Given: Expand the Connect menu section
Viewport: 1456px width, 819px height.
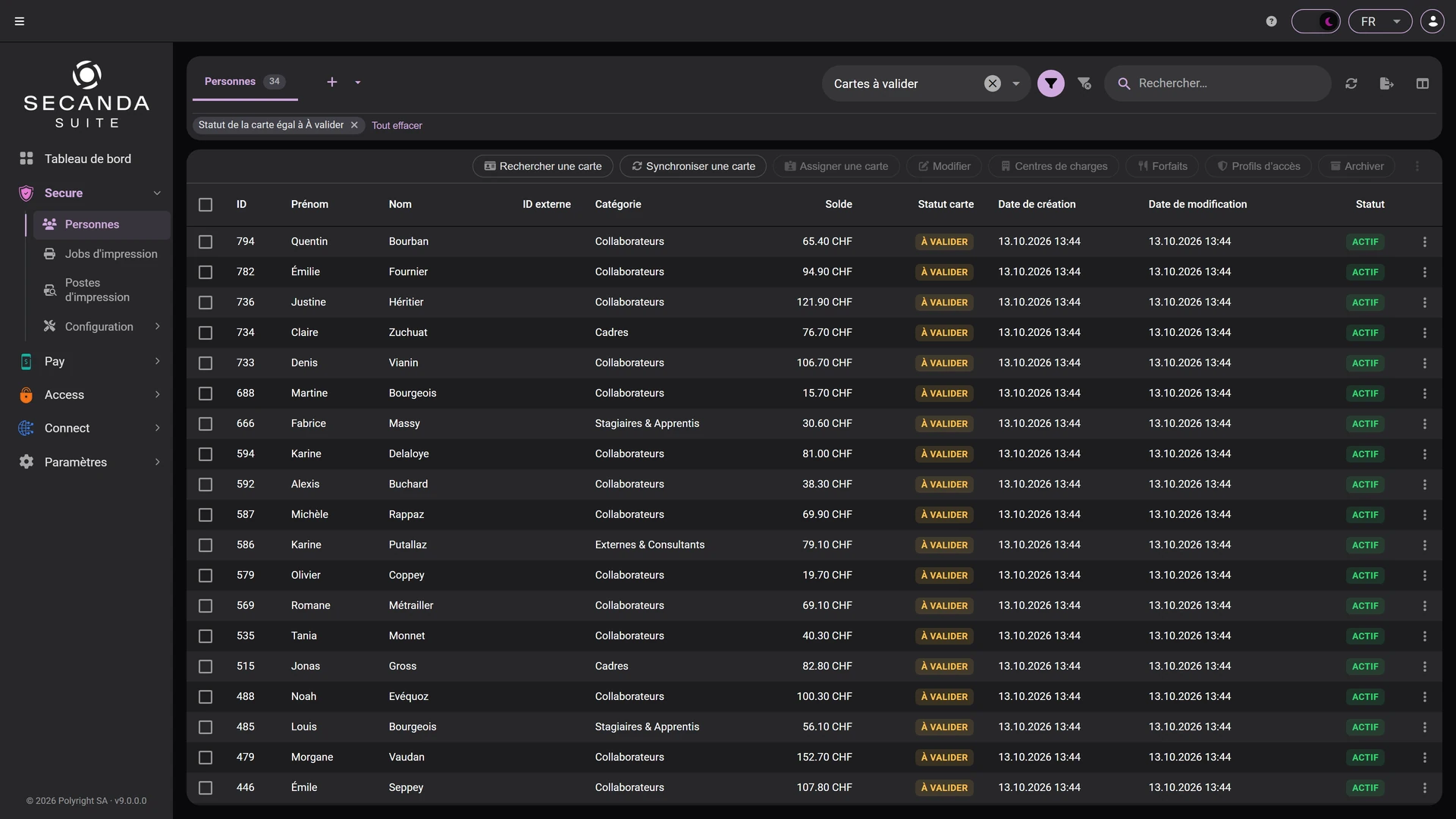Looking at the screenshot, I should point(157,428).
